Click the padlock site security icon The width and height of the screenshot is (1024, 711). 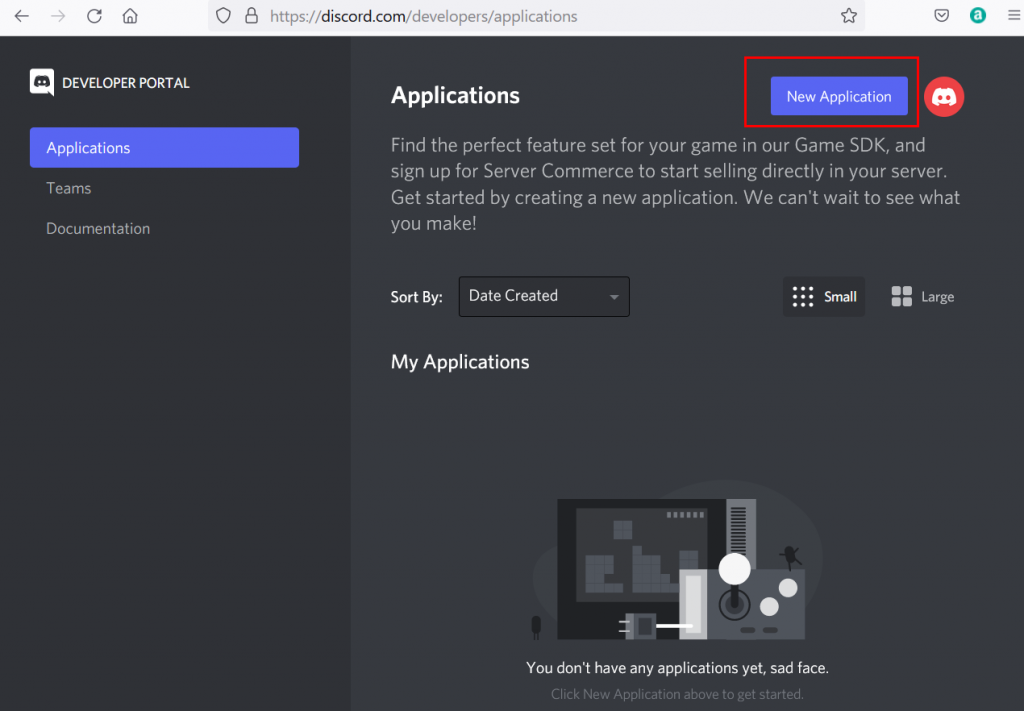[x=251, y=16]
